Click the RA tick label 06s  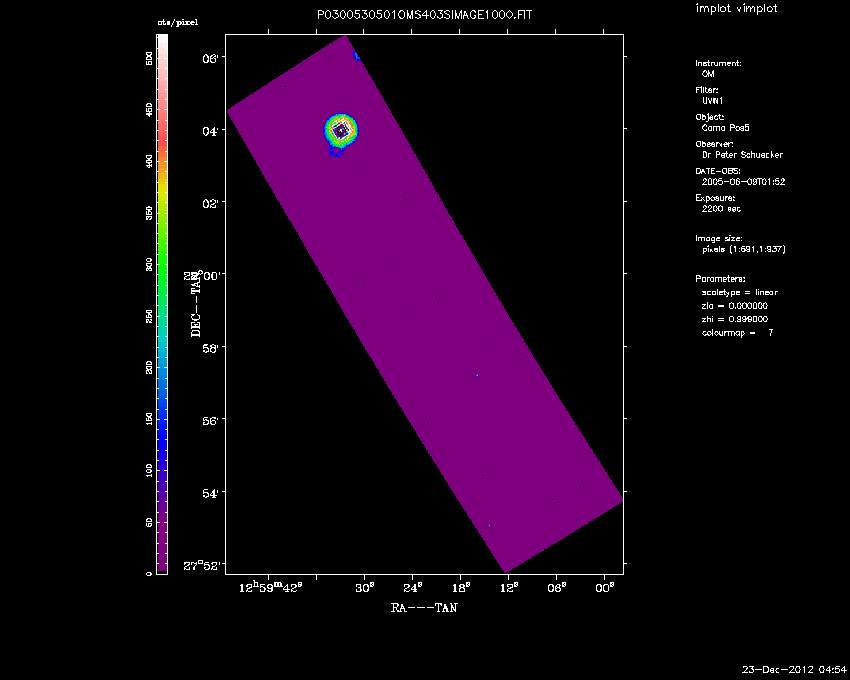[557, 588]
